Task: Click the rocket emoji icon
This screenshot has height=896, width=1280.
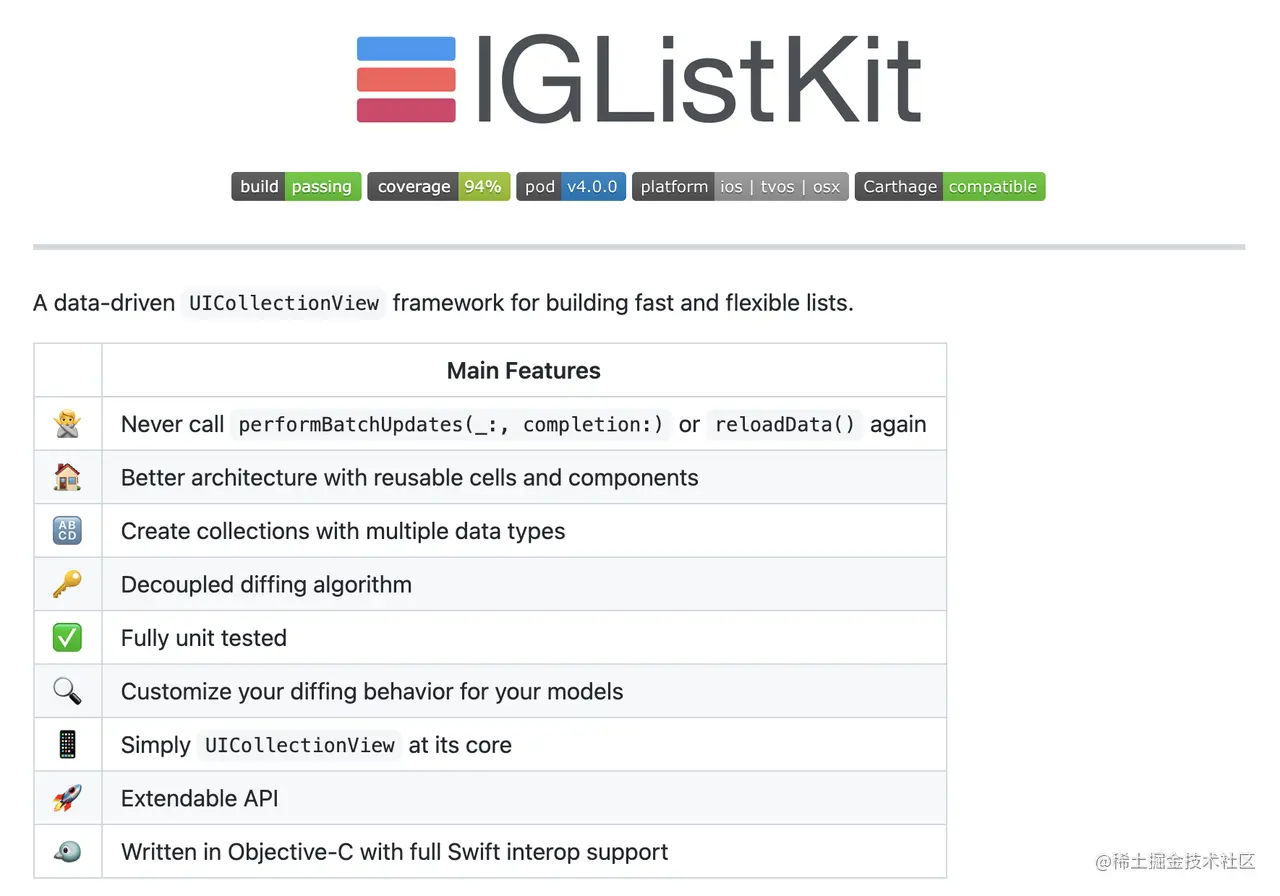Action: 67,798
